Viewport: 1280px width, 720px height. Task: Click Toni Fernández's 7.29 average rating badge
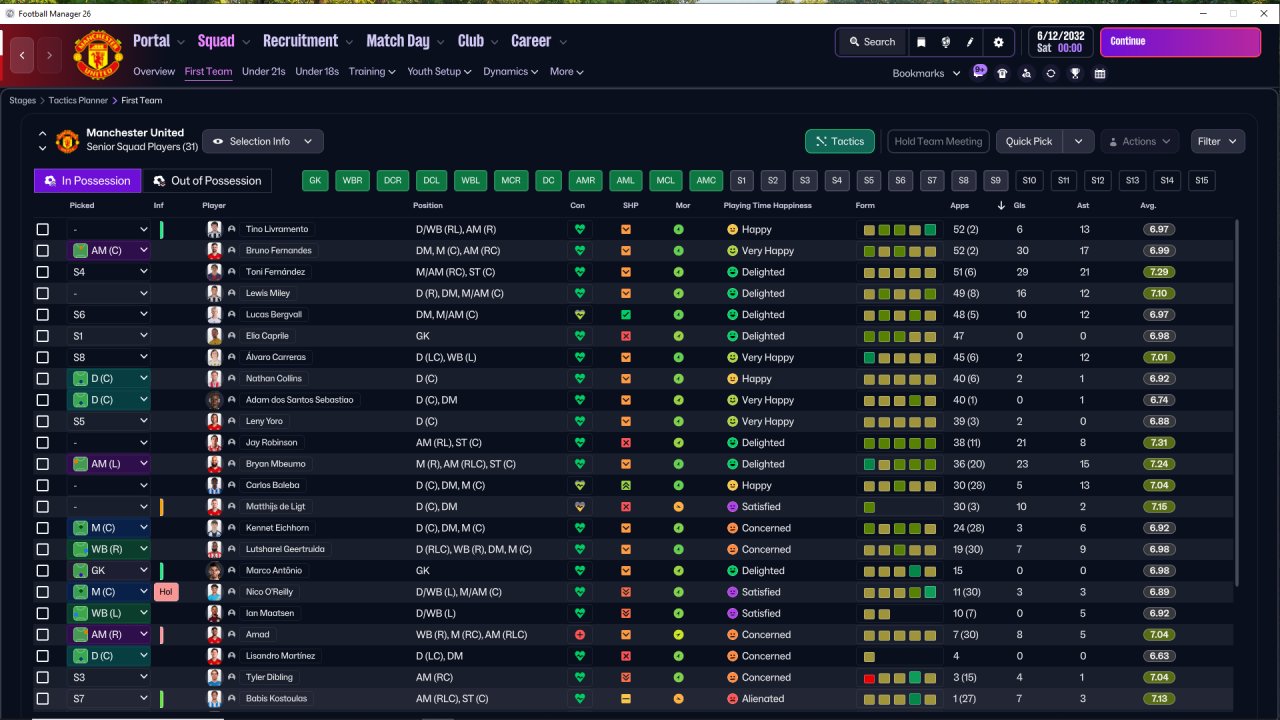point(1160,272)
